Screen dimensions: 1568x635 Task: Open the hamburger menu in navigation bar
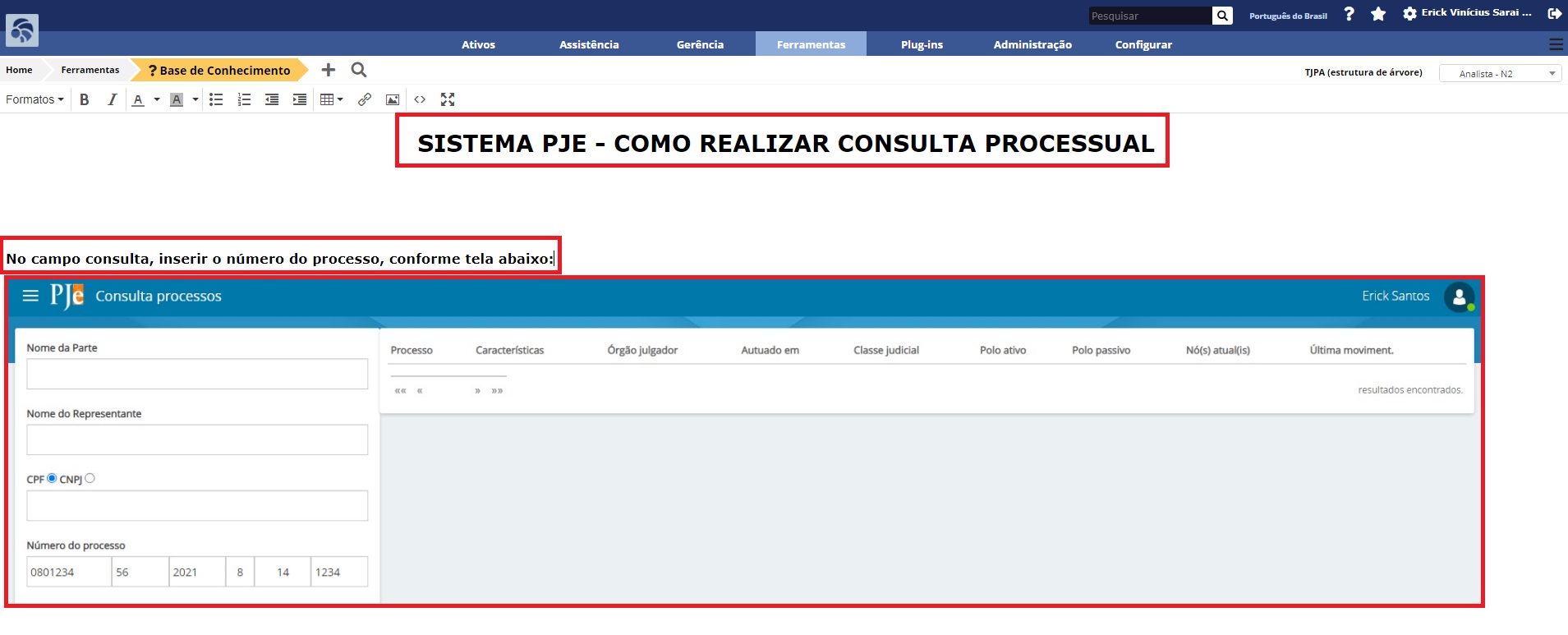1556,44
